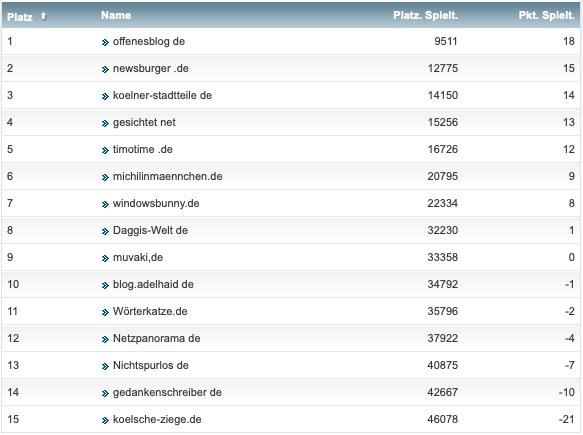This screenshot has width=583, height=435.
Task: Open the muvaki,de link
Action: [138, 257]
